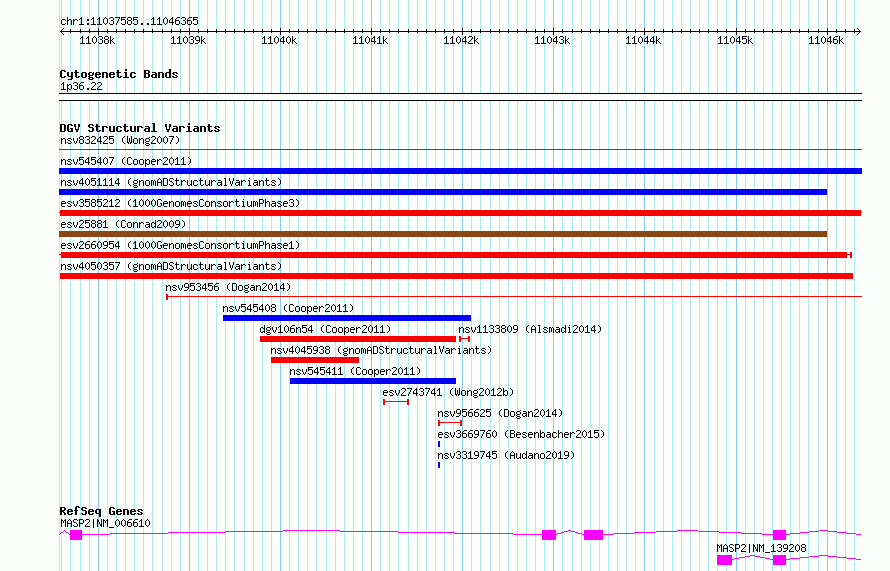
Task: Click the Cytogenetic Bands track title
Action: pos(119,74)
